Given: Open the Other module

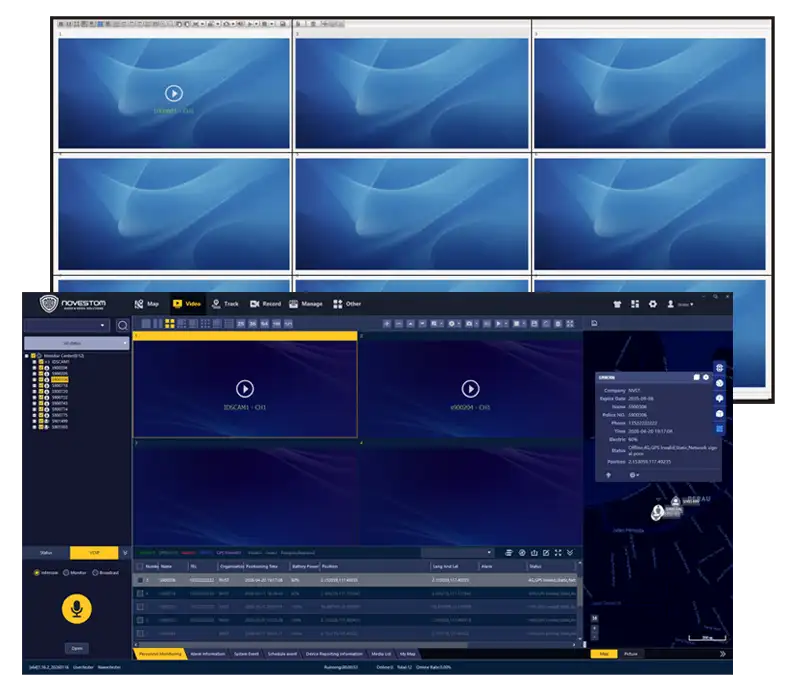Looking at the screenshot, I should tap(347, 304).
